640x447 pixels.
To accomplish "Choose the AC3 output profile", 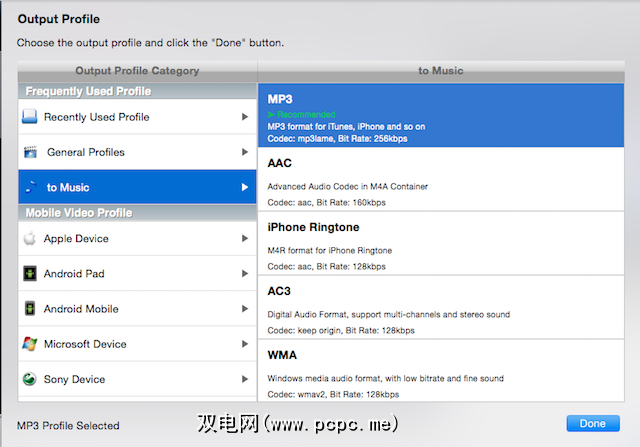I will 441,307.
